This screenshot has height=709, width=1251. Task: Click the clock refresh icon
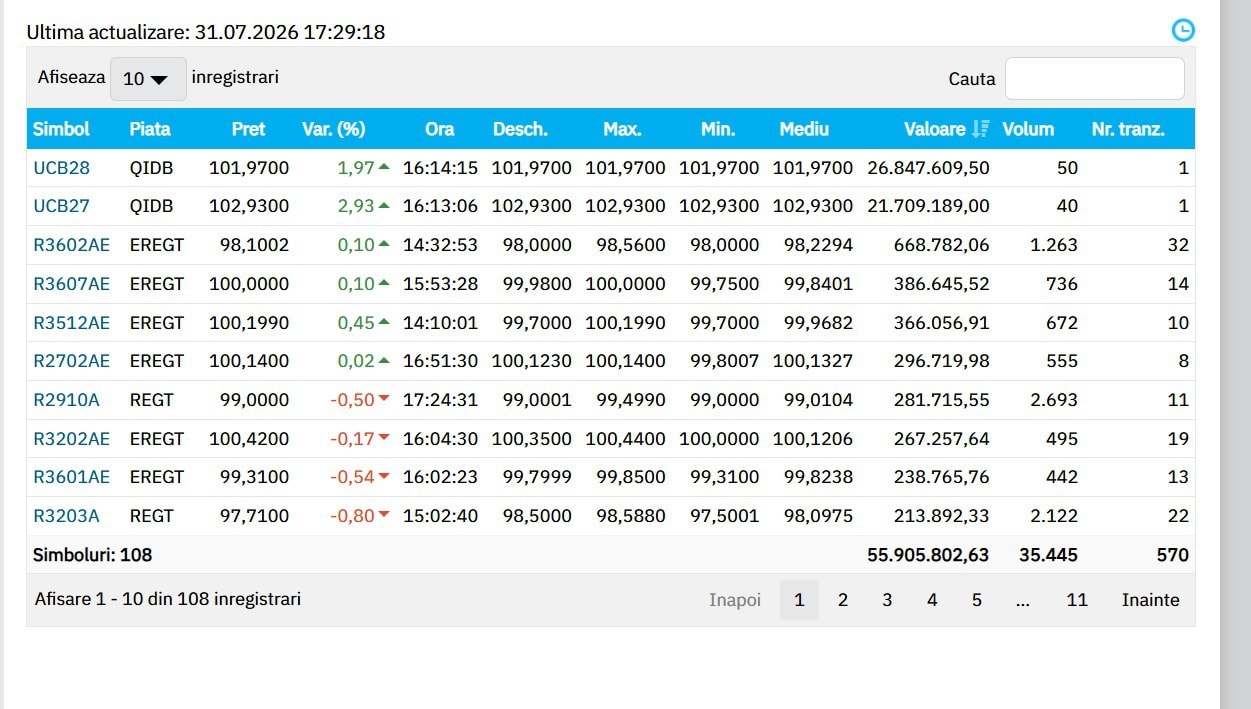(x=1183, y=30)
